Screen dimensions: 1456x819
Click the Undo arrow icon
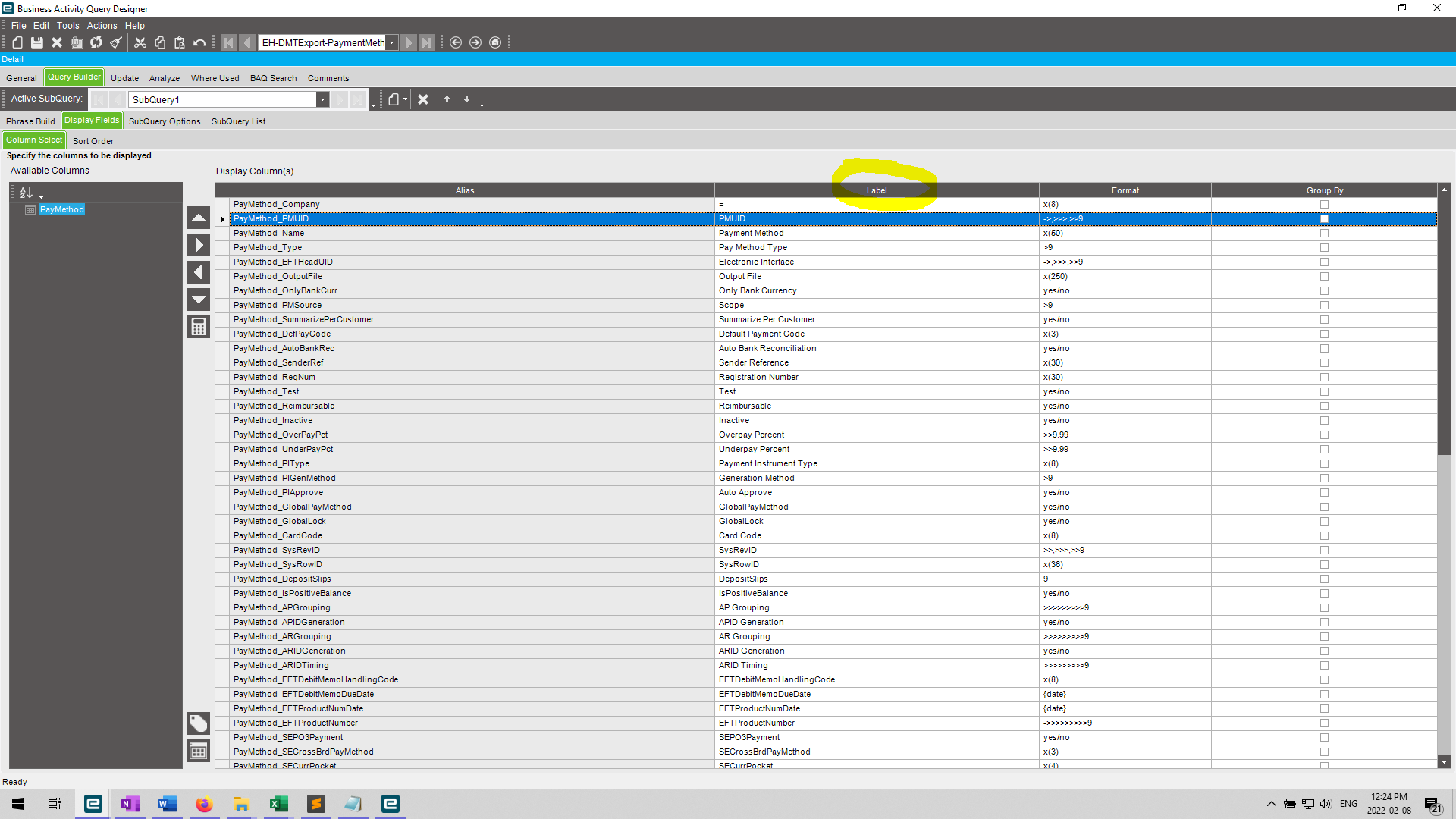pyautogui.click(x=199, y=42)
